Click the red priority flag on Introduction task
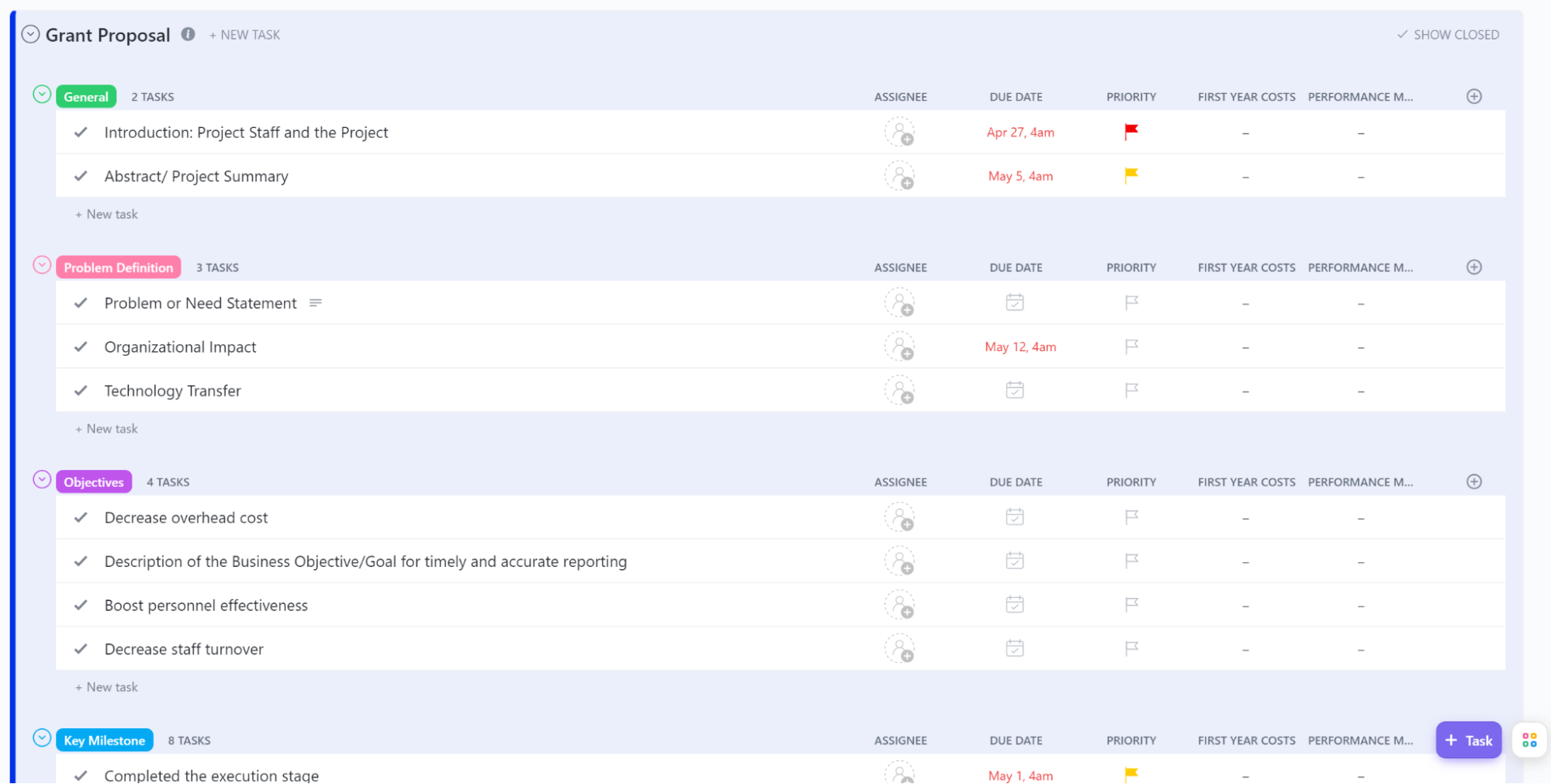This screenshot has height=784, width=1551. pyautogui.click(x=1131, y=132)
